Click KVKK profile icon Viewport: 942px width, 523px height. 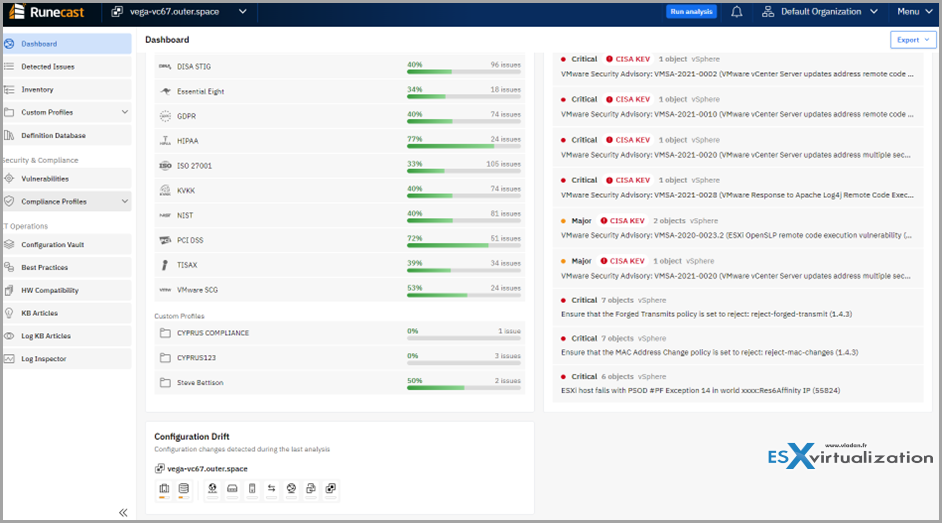(x=165, y=190)
